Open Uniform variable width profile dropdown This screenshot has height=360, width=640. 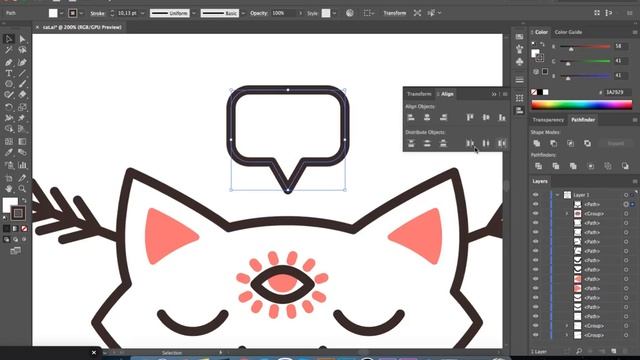(194, 13)
